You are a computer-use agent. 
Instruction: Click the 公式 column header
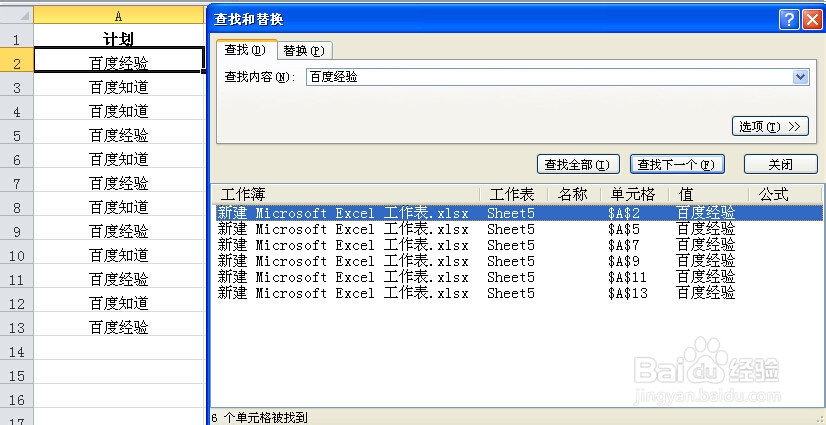(785, 194)
